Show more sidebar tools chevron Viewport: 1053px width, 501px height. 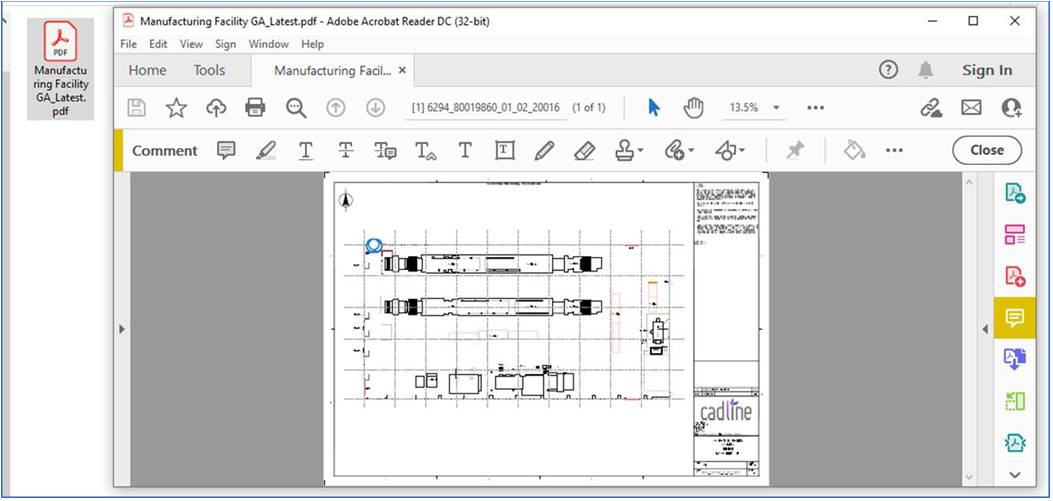(1015, 475)
